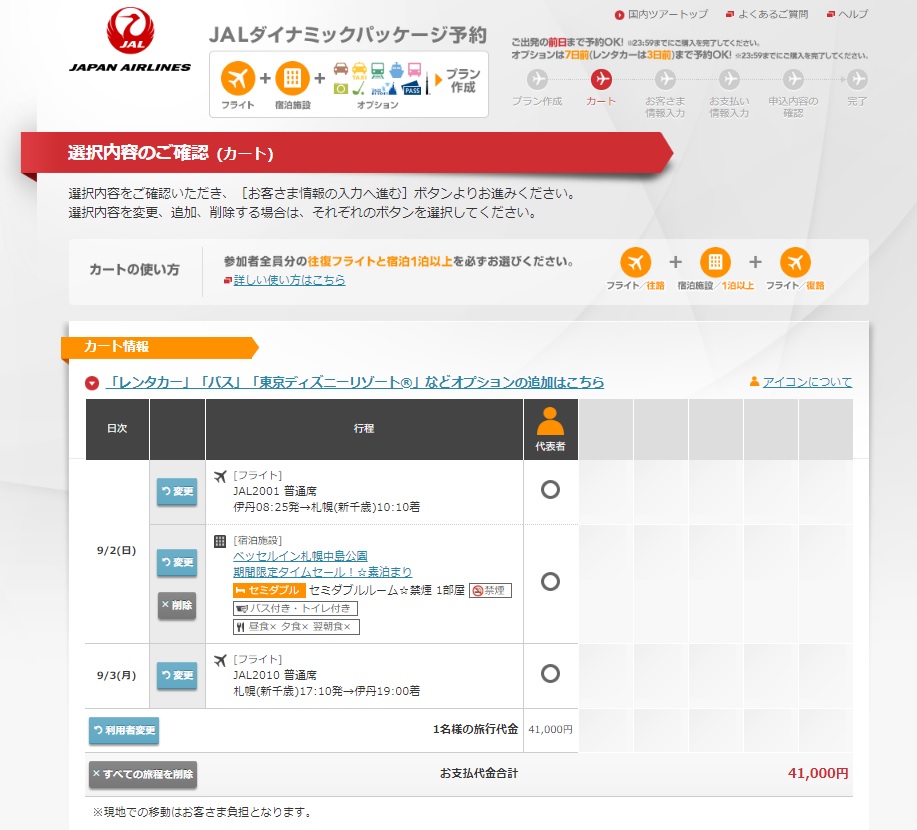
Task: Click the plane icon beside JAL2010 flight
Action: point(220,661)
